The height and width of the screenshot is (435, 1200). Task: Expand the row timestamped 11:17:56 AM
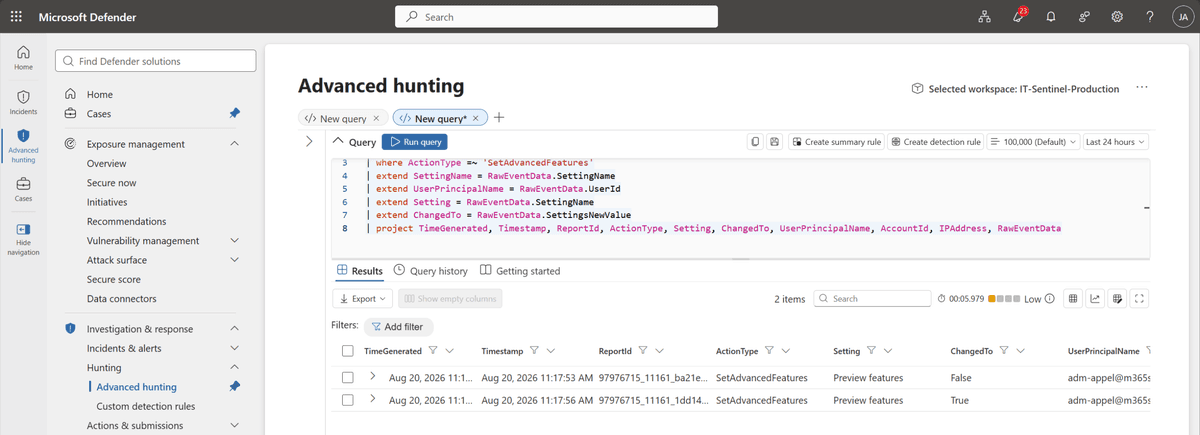(372, 400)
